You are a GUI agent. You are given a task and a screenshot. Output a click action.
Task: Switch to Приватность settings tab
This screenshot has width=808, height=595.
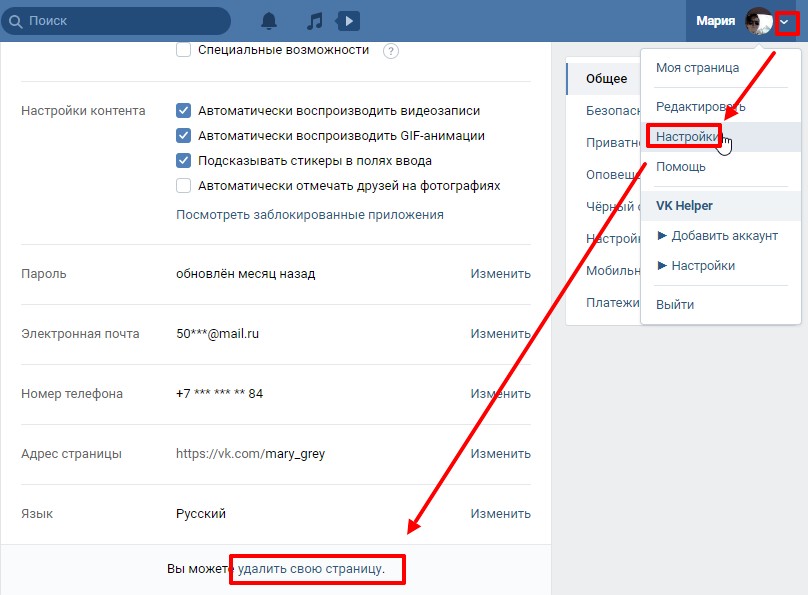coord(604,142)
